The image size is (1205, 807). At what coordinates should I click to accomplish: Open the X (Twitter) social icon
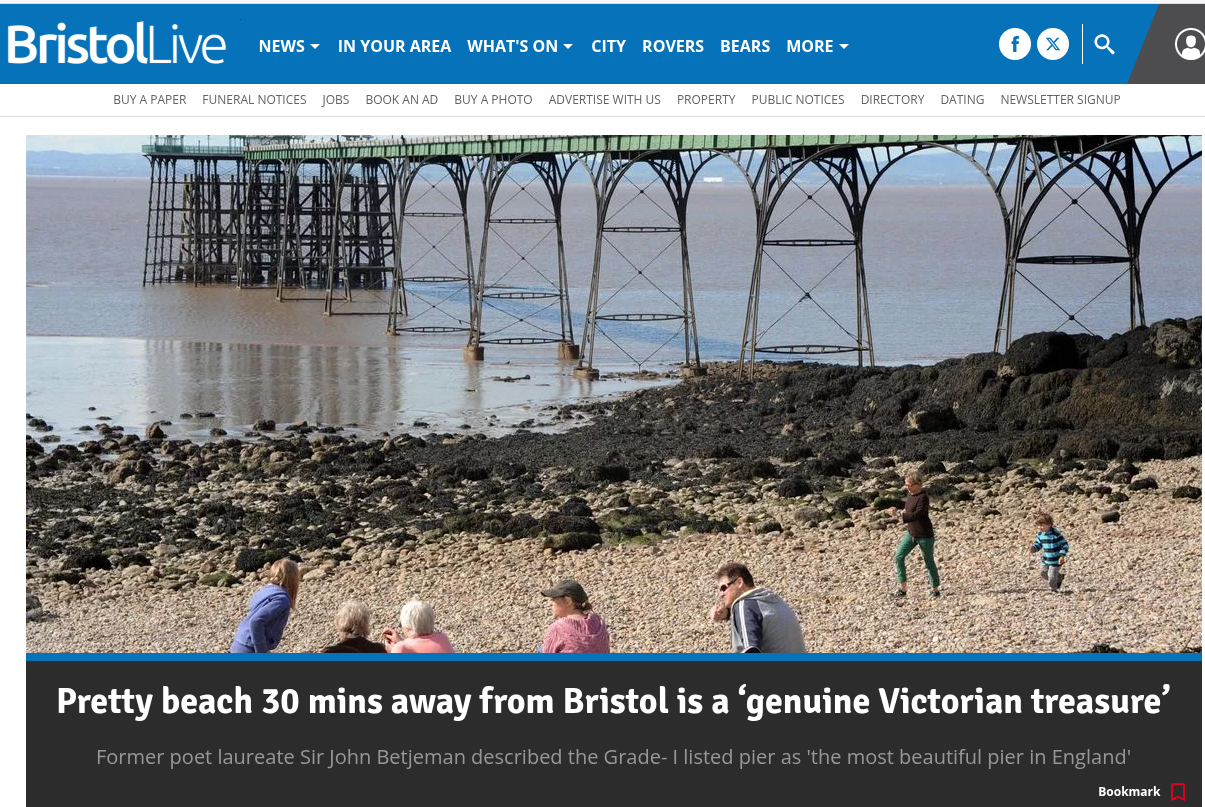pyautogui.click(x=1052, y=44)
